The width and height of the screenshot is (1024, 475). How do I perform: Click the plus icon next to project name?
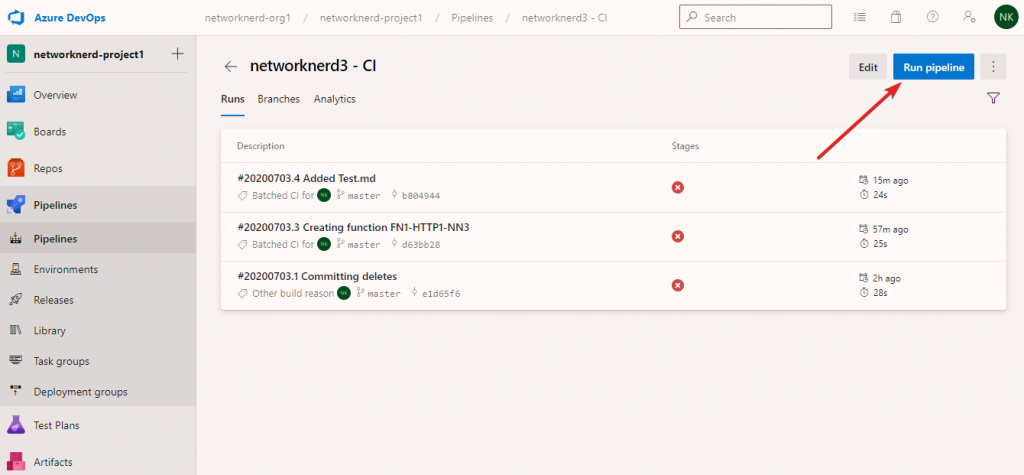[178, 54]
